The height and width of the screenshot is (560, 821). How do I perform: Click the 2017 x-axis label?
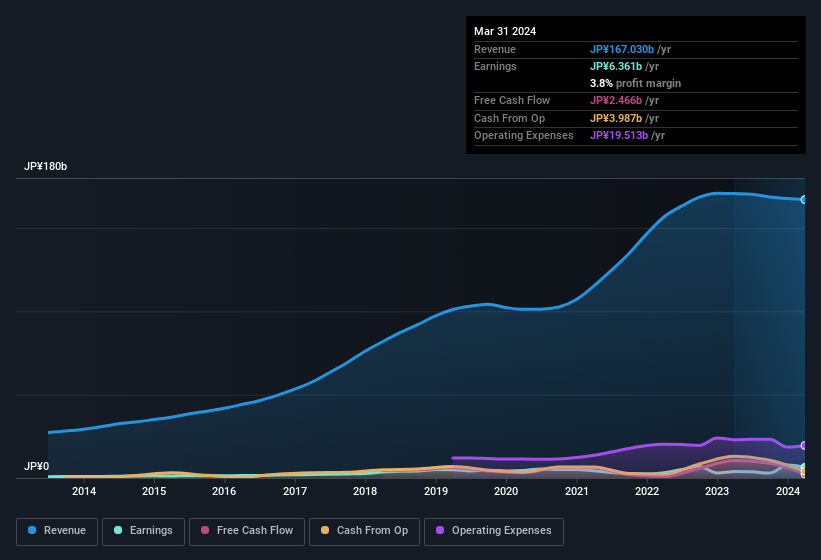tap(295, 491)
